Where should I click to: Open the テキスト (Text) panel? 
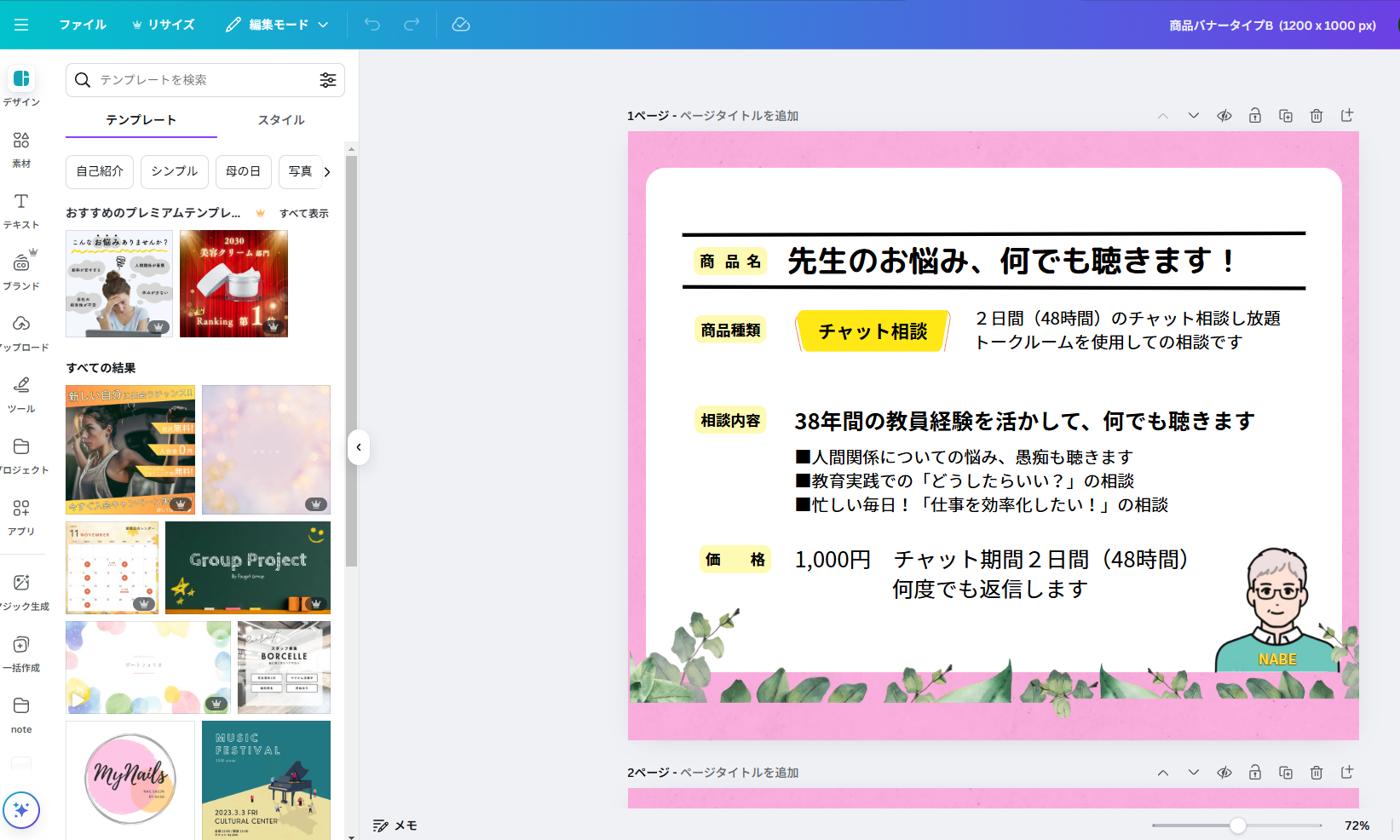(x=21, y=210)
